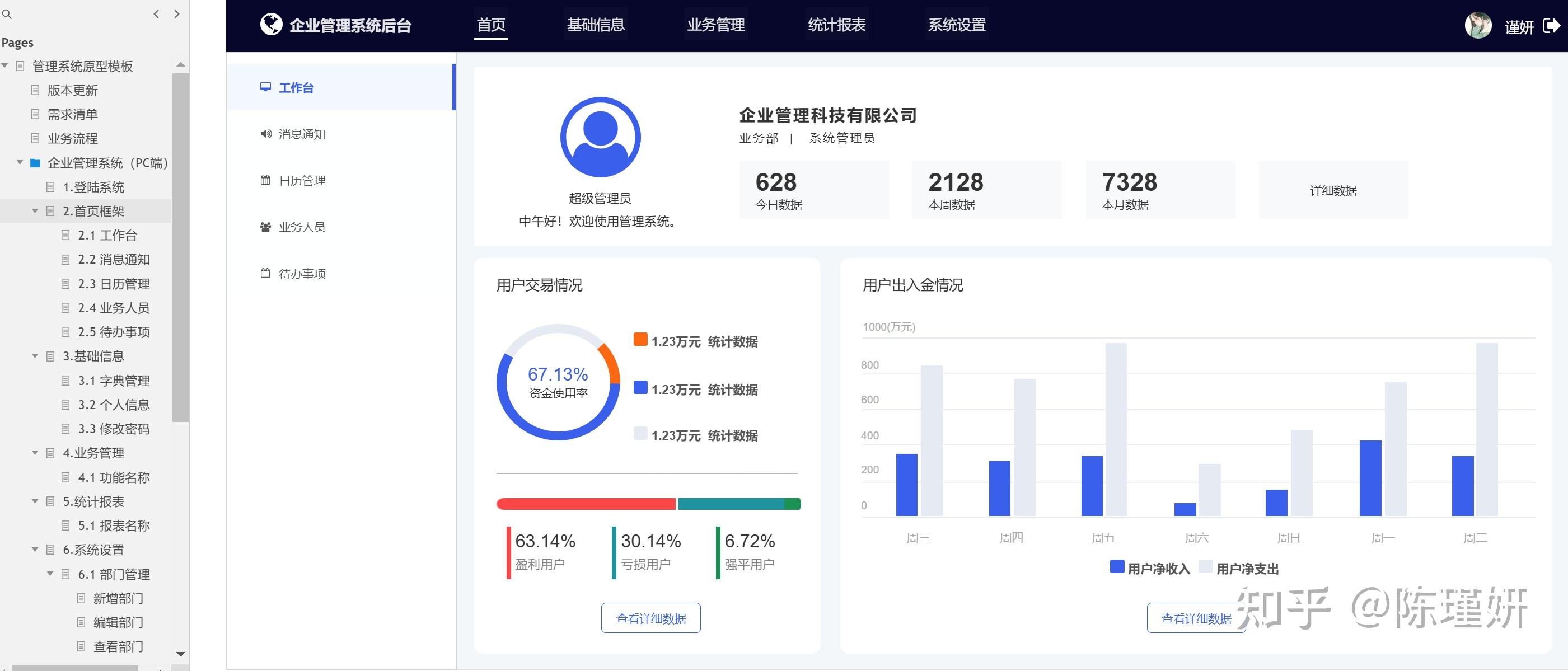Open the 系统设置 menu item

tap(957, 25)
